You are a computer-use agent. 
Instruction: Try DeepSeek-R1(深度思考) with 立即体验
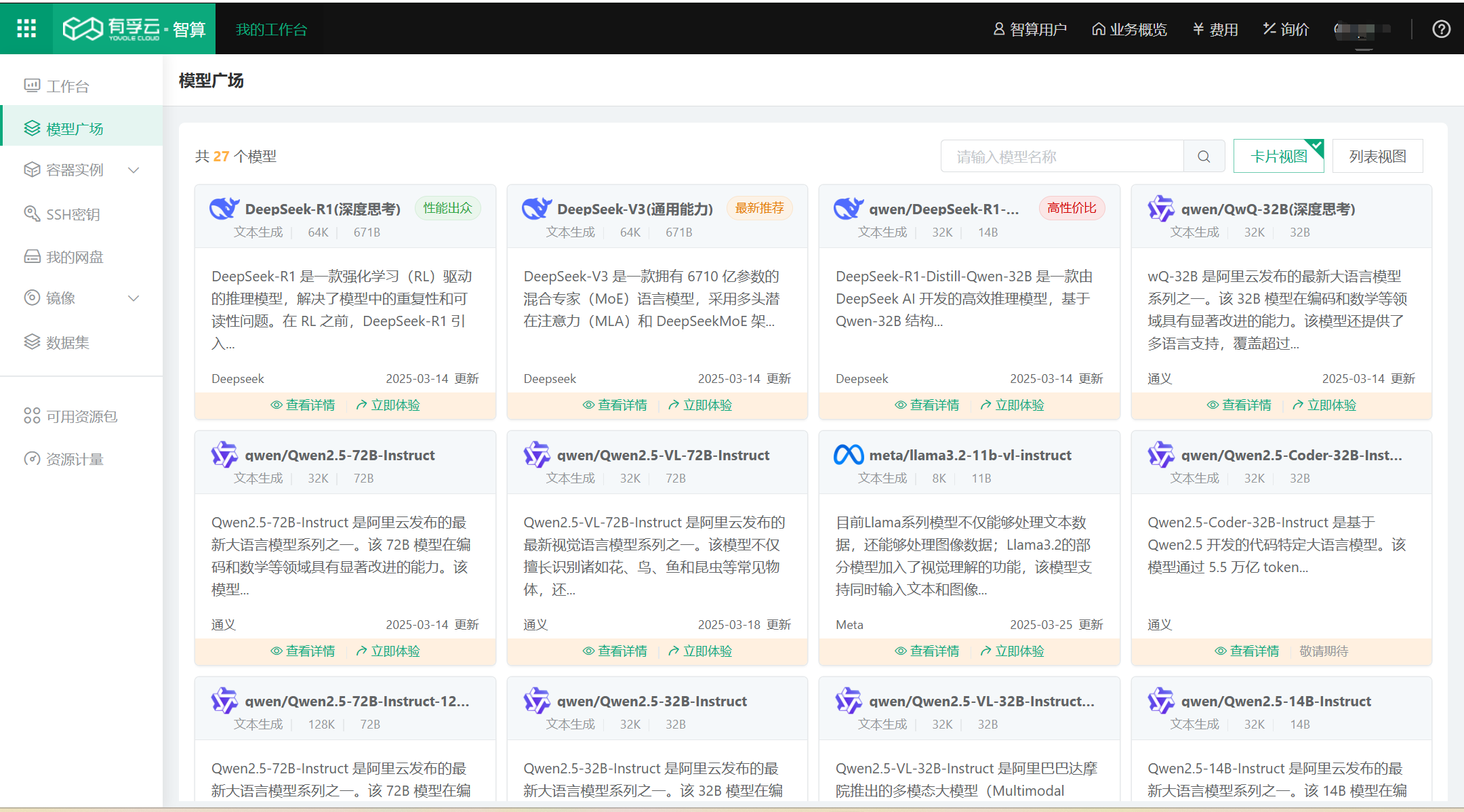388,405
